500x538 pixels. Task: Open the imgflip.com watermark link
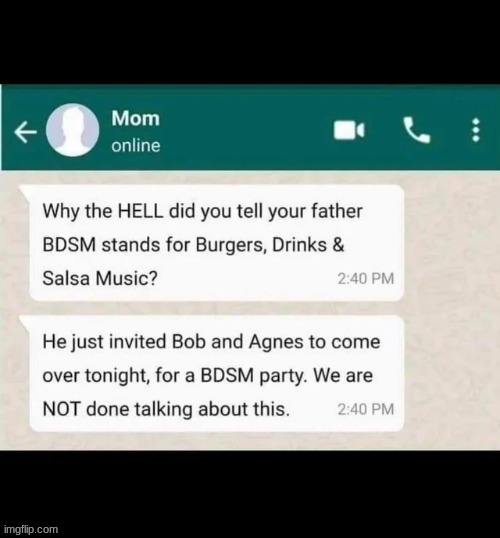coord(31,529)
